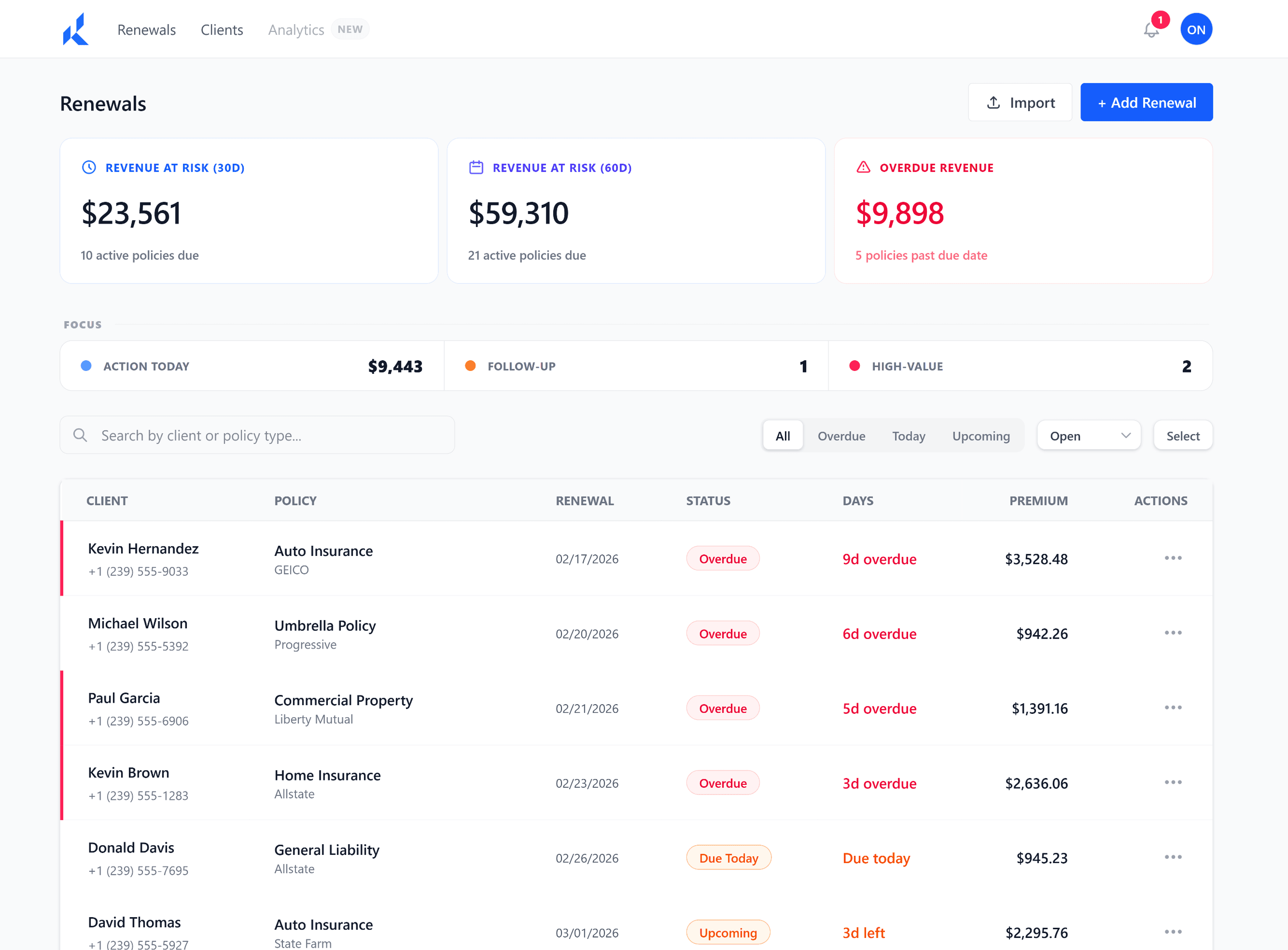Click the warning triangle on Overdue Revenue card

coord(863,167)
